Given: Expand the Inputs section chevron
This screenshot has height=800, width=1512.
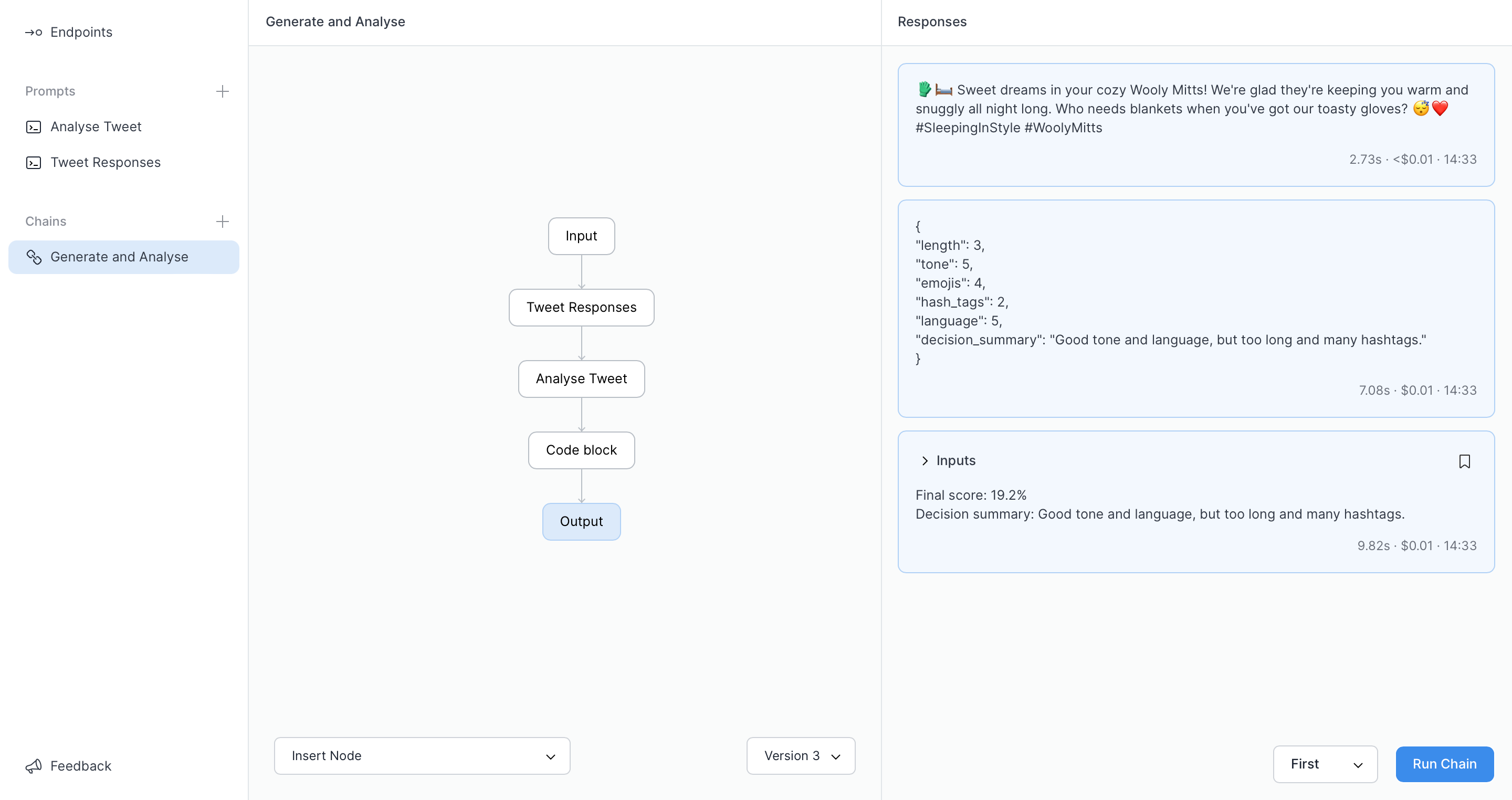Looking at the screenshot, I should click(925, 461).
